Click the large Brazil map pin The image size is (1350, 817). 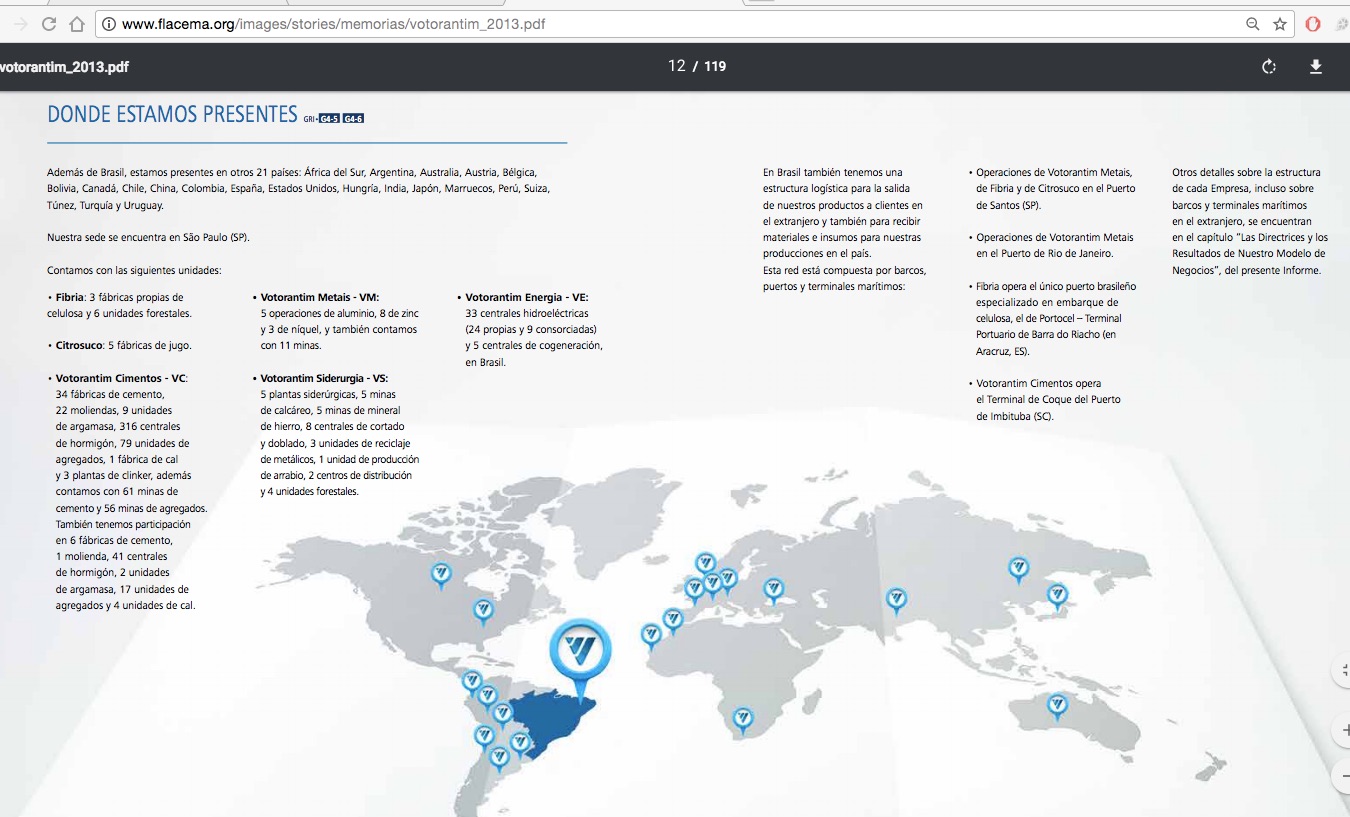(580, 647)
